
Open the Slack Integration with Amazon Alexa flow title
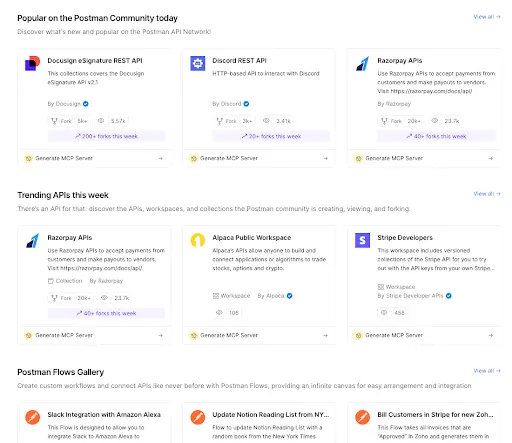104,415
